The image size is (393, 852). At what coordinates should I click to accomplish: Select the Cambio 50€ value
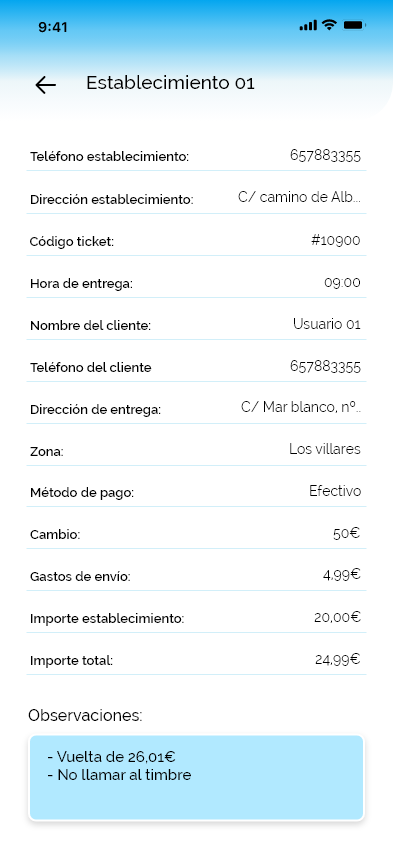click(x=346, y=534)
